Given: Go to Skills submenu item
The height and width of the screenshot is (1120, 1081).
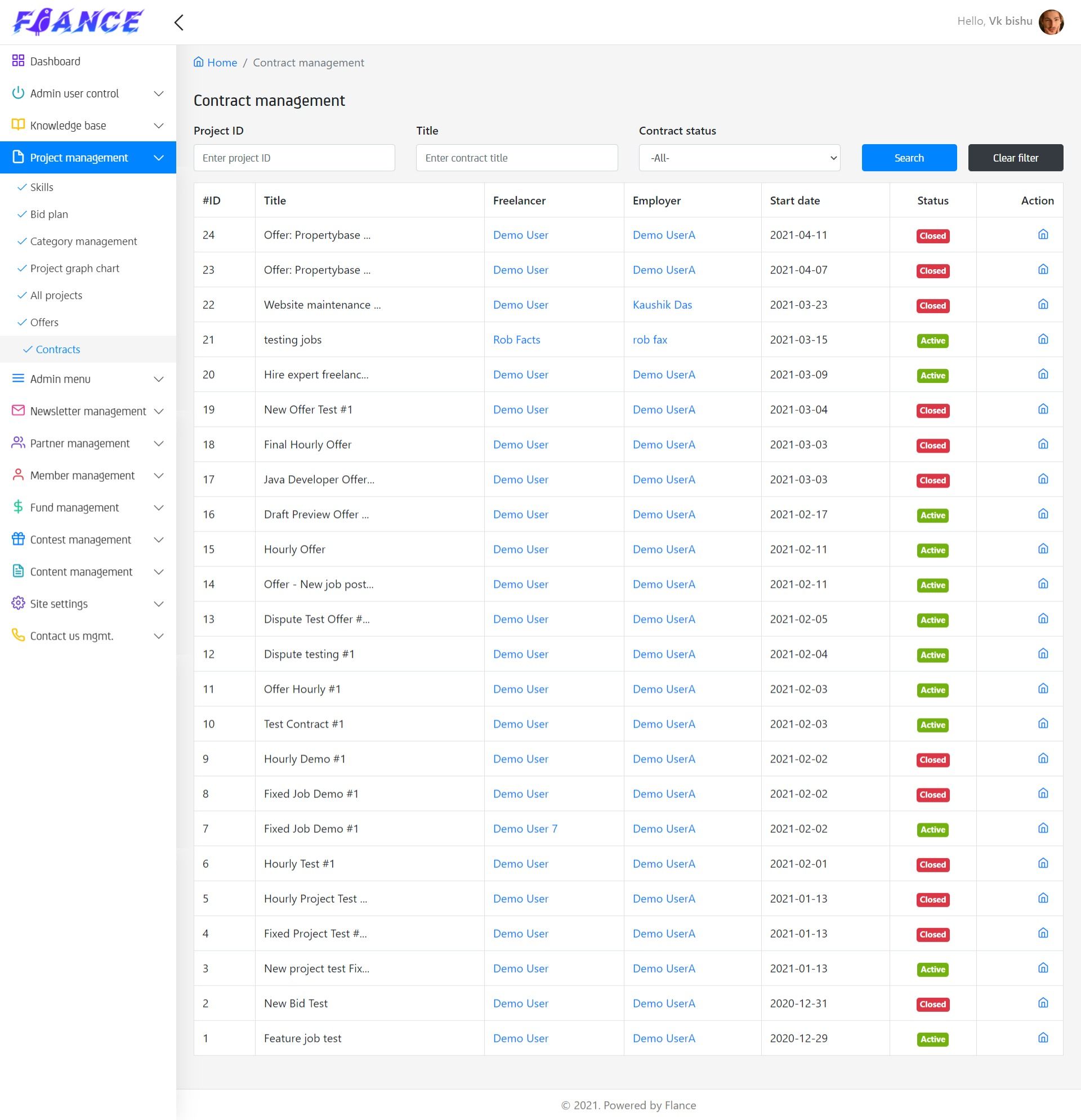Looking at the screenshot, I should pos(42,188).
